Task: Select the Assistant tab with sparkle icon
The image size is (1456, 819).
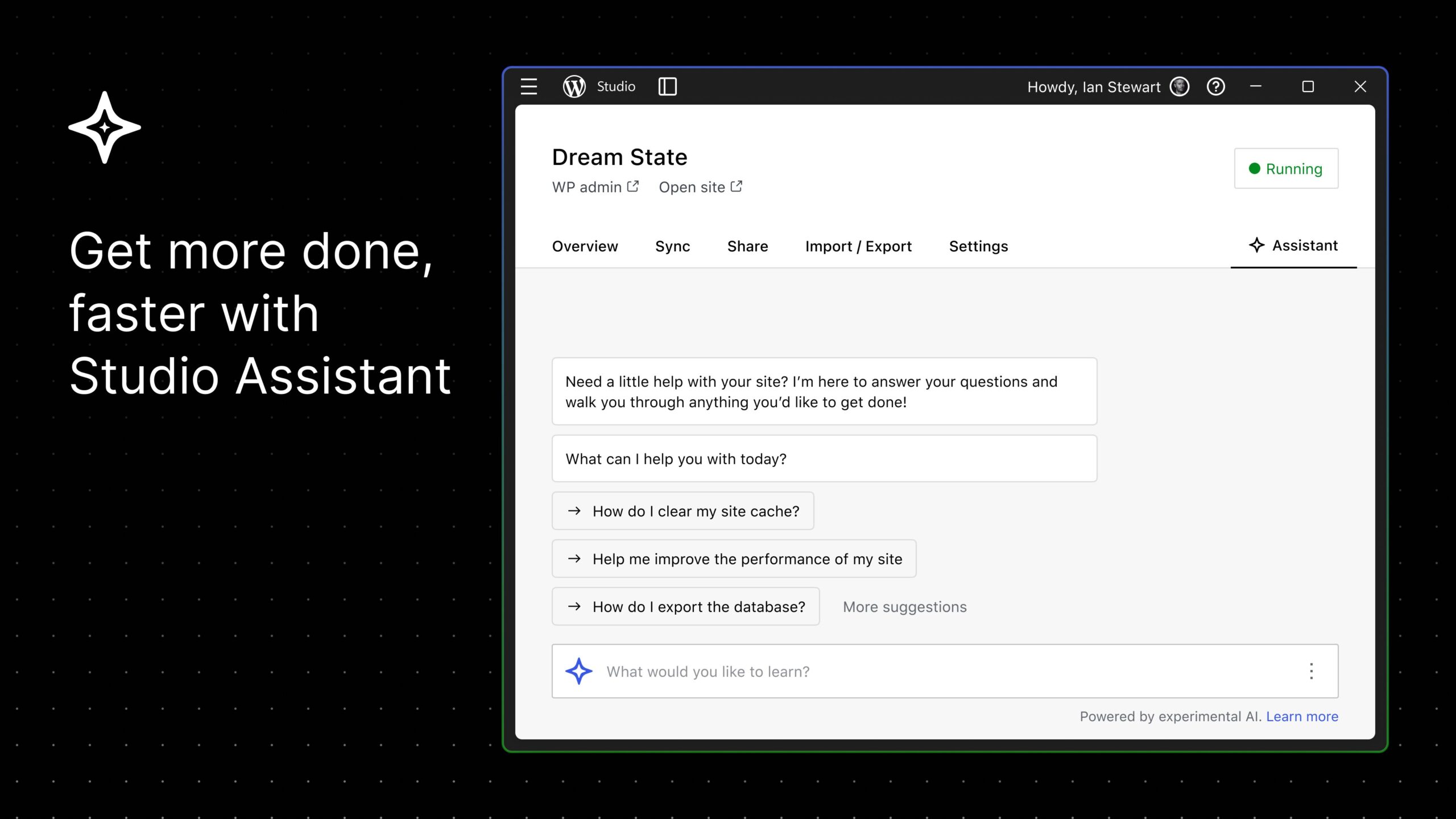Action: 1293,246
